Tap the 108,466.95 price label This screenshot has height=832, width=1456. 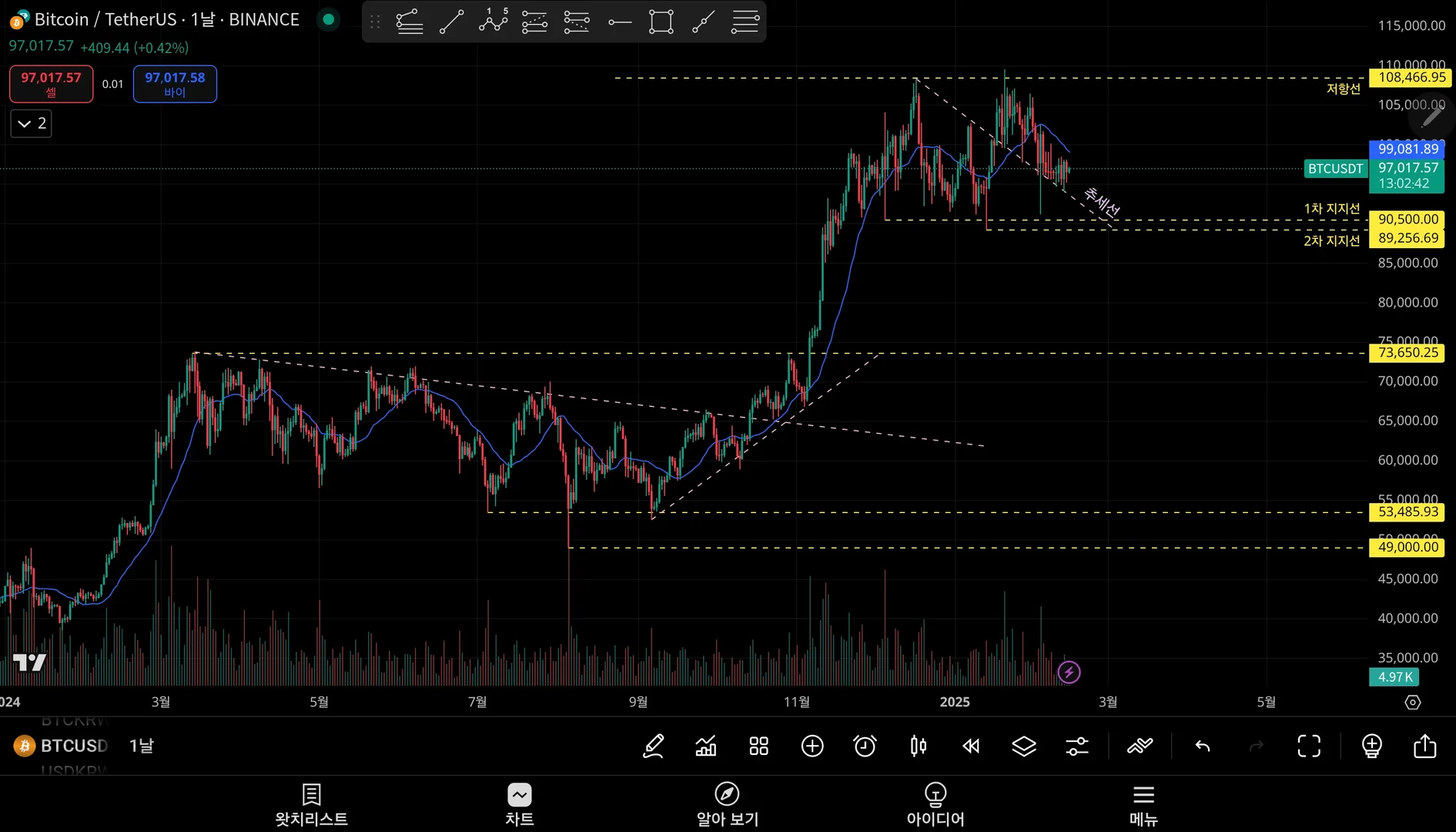pyautogui.click(x=1411, y=77)
